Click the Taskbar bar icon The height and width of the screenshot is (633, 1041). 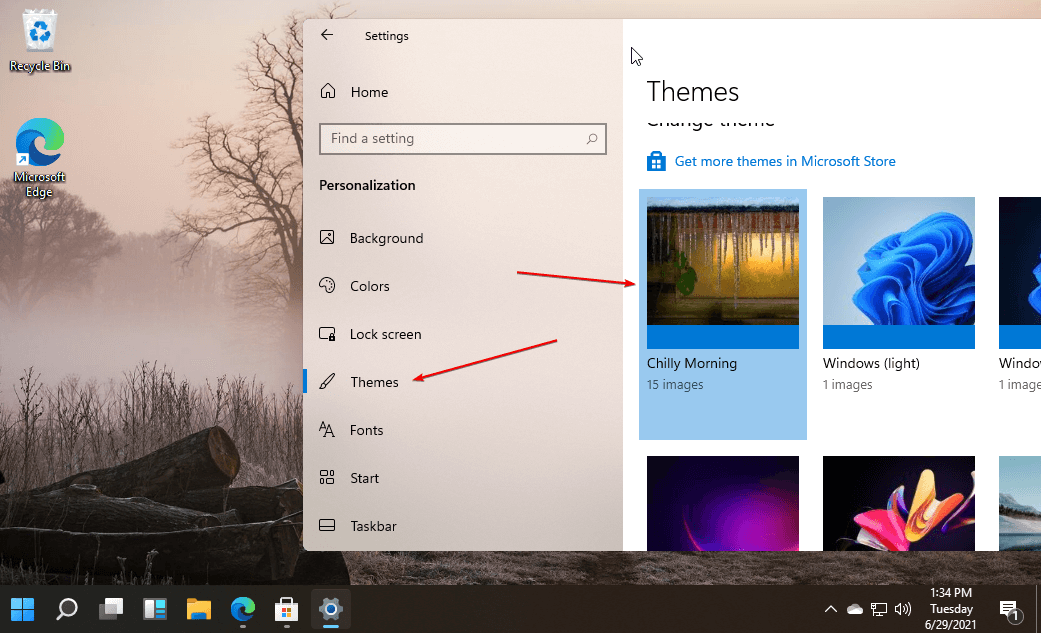[327, 525]
